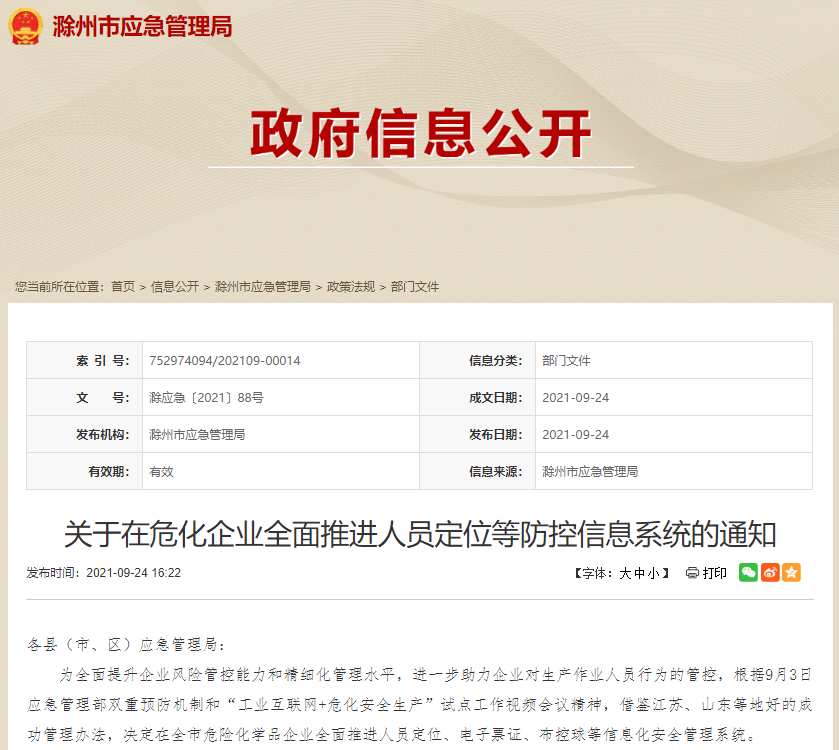Open 信息公开 breadcrumb link

tap(175, 287)
